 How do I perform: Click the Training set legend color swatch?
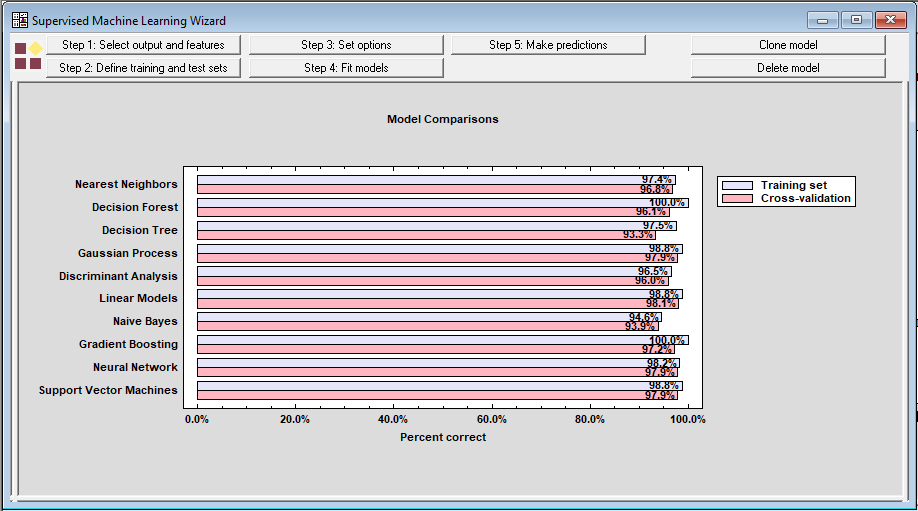pyautogui.click(x=737, y=185)
